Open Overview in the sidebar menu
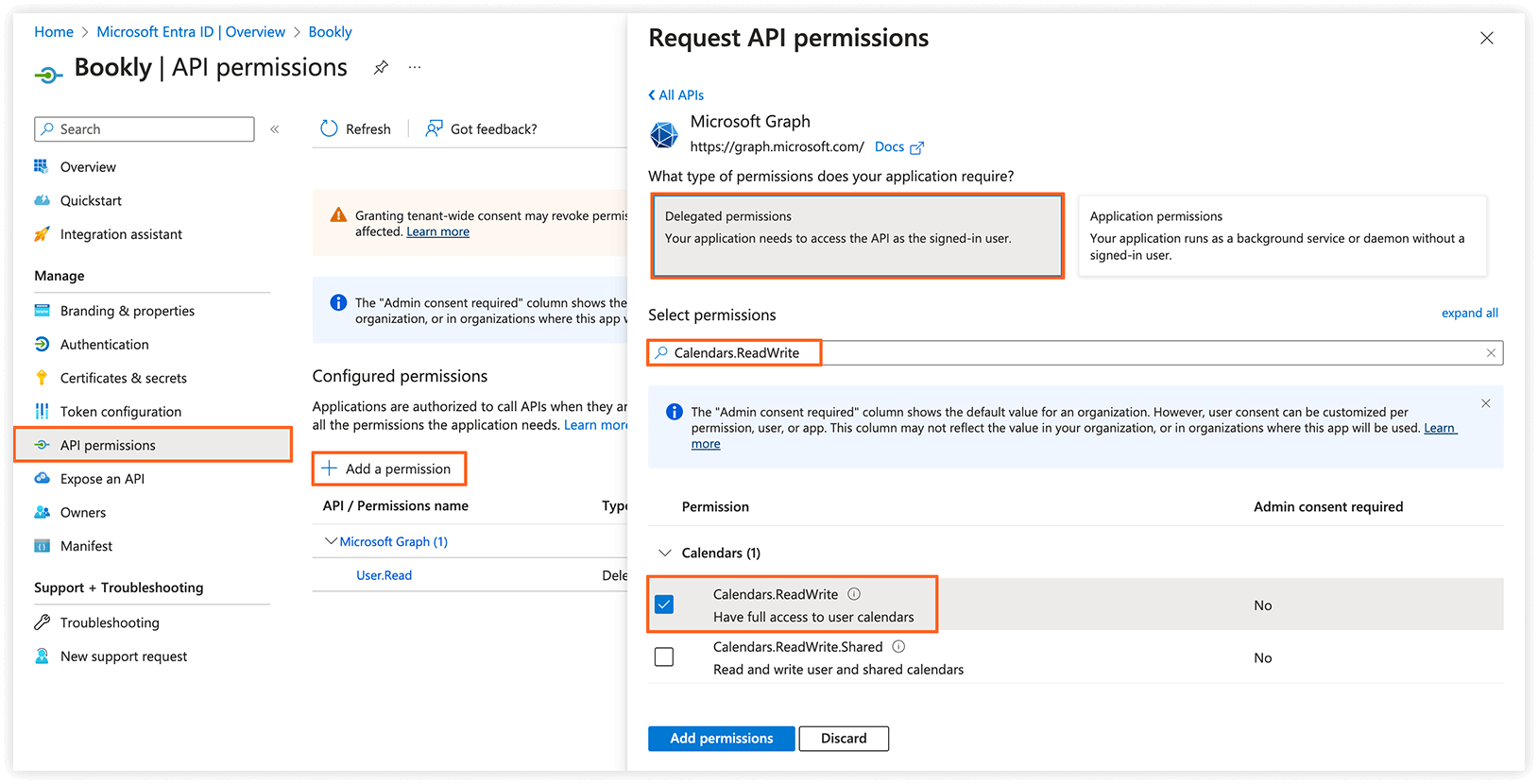The image size is (1538, 784). point(88,166)
